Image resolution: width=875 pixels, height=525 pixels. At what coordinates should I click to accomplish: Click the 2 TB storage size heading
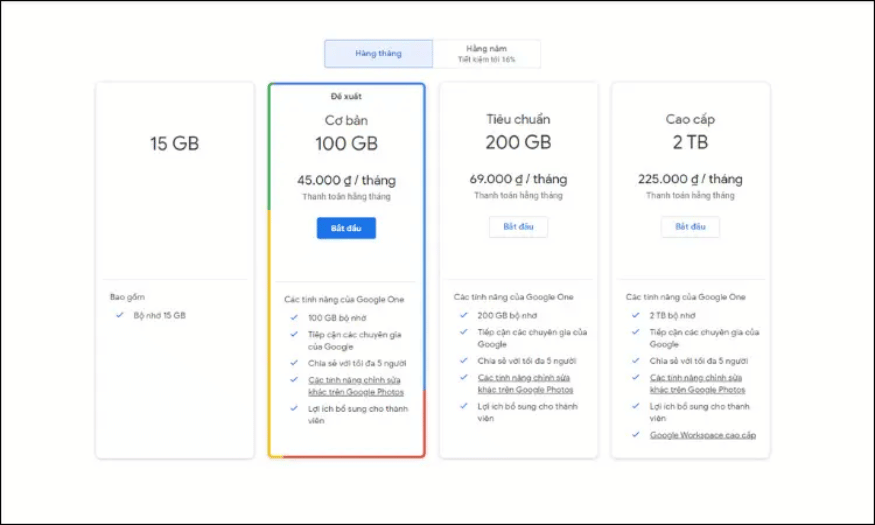690,142
